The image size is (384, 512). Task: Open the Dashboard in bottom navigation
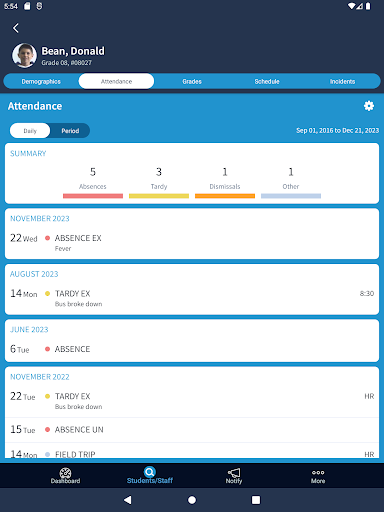click(65, 476)
